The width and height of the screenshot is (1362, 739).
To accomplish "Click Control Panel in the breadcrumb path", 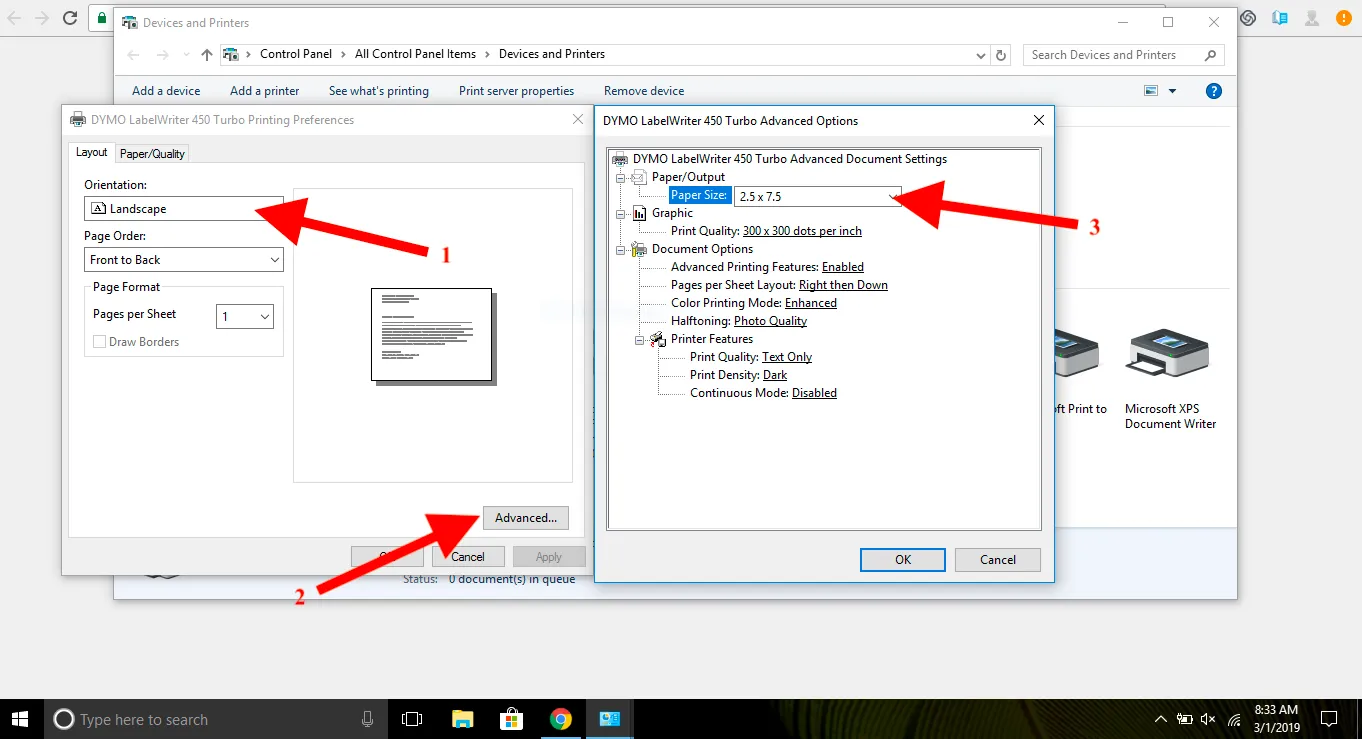I will point(296,54).
